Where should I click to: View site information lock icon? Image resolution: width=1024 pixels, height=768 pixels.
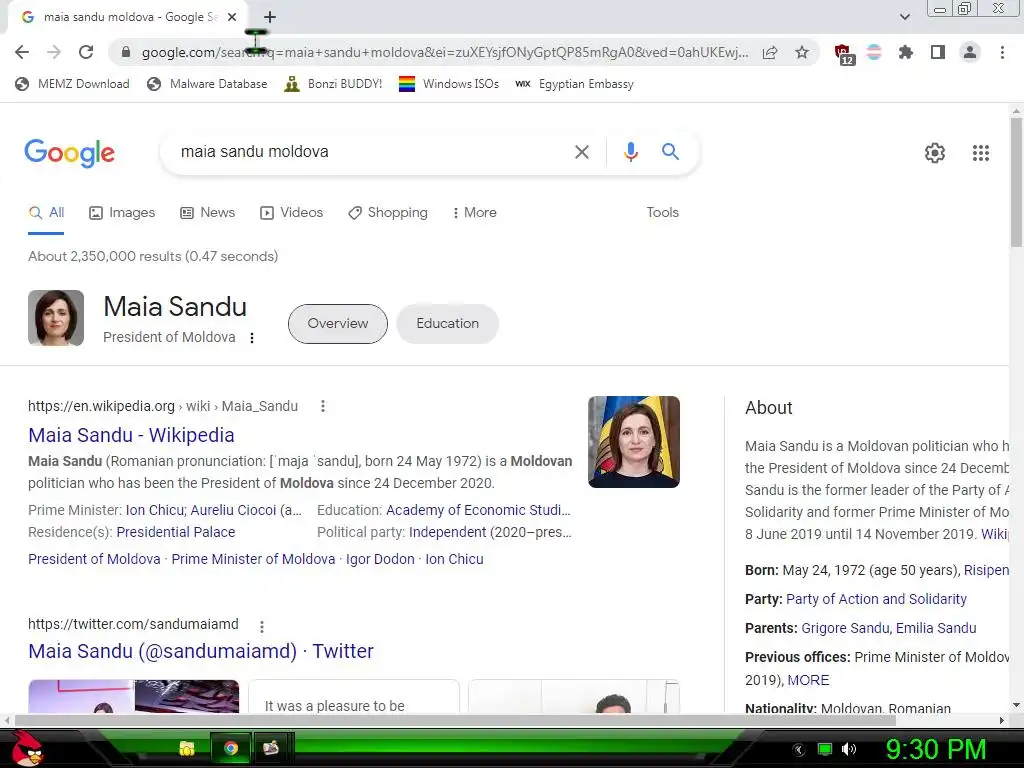[x=126, y=52]
